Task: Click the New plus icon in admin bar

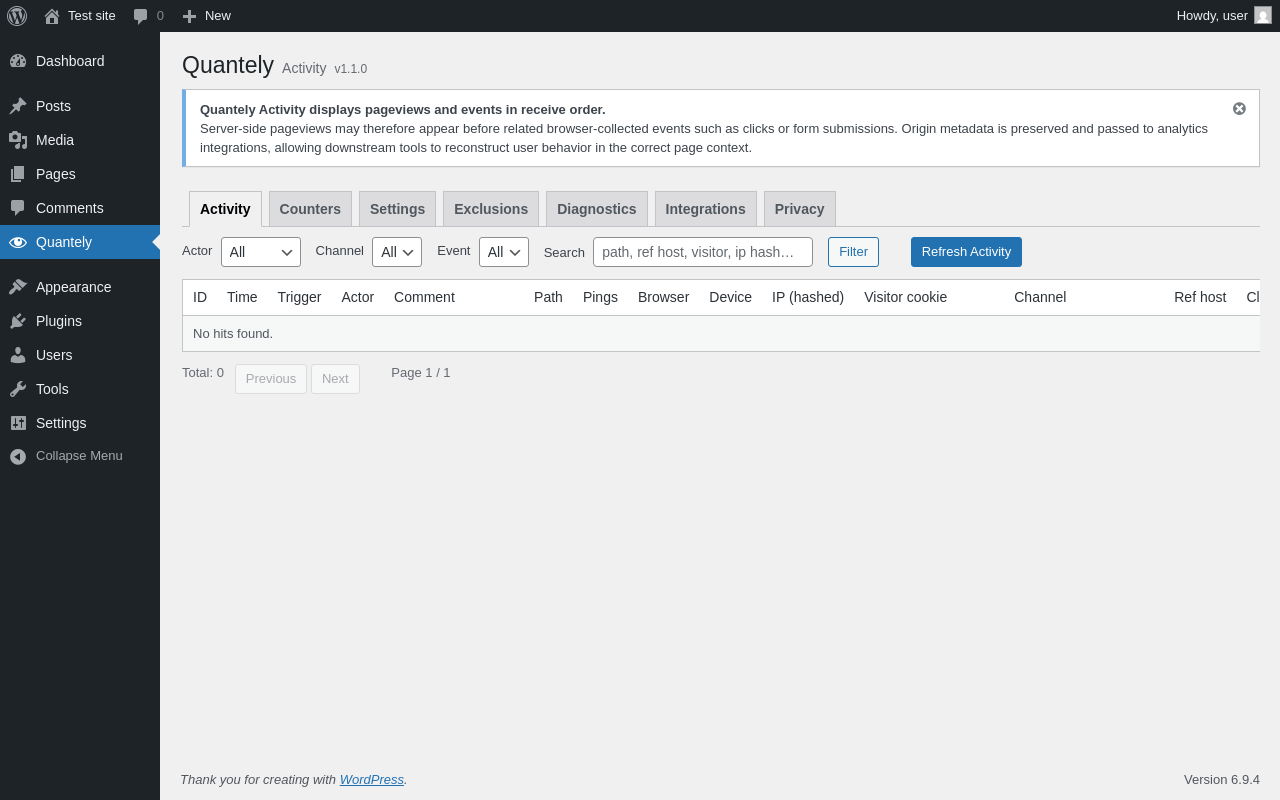Action: pos(189,16)
